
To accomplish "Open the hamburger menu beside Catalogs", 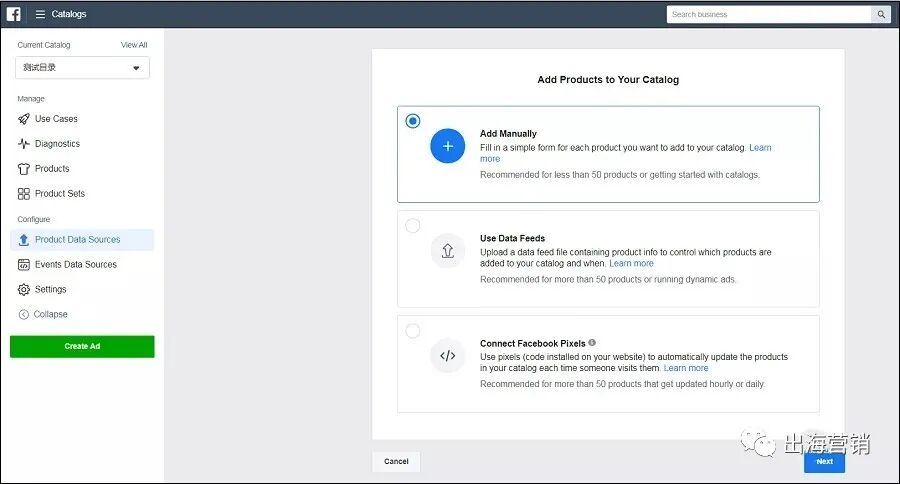I will click(40, 14).
